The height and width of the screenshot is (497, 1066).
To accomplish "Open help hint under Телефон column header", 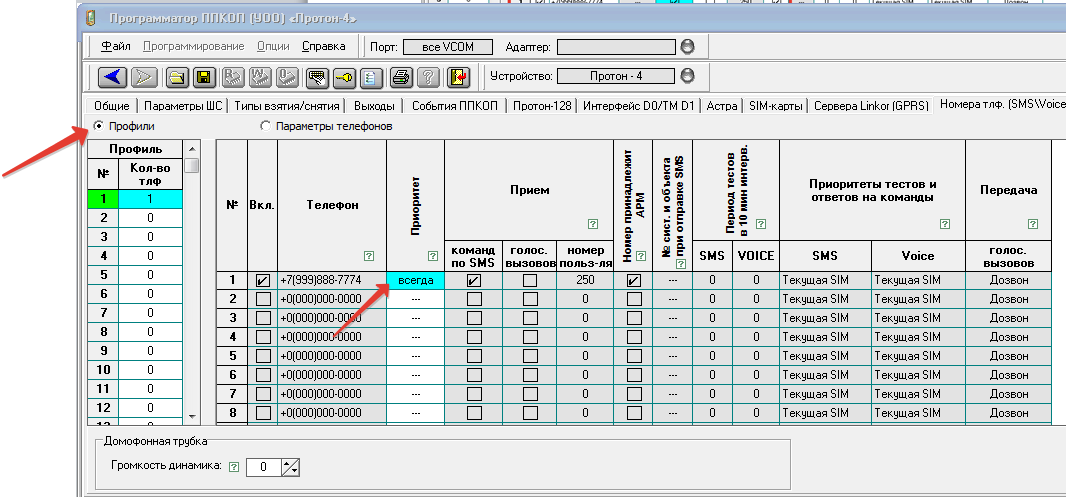I will [368, 256].
